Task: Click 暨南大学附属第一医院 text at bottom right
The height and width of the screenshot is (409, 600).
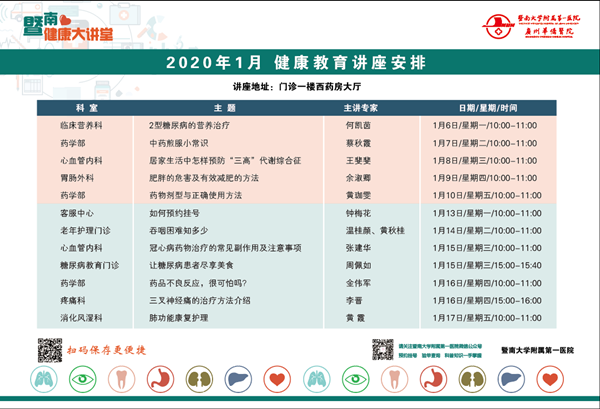Action: [x=538, y=350]
